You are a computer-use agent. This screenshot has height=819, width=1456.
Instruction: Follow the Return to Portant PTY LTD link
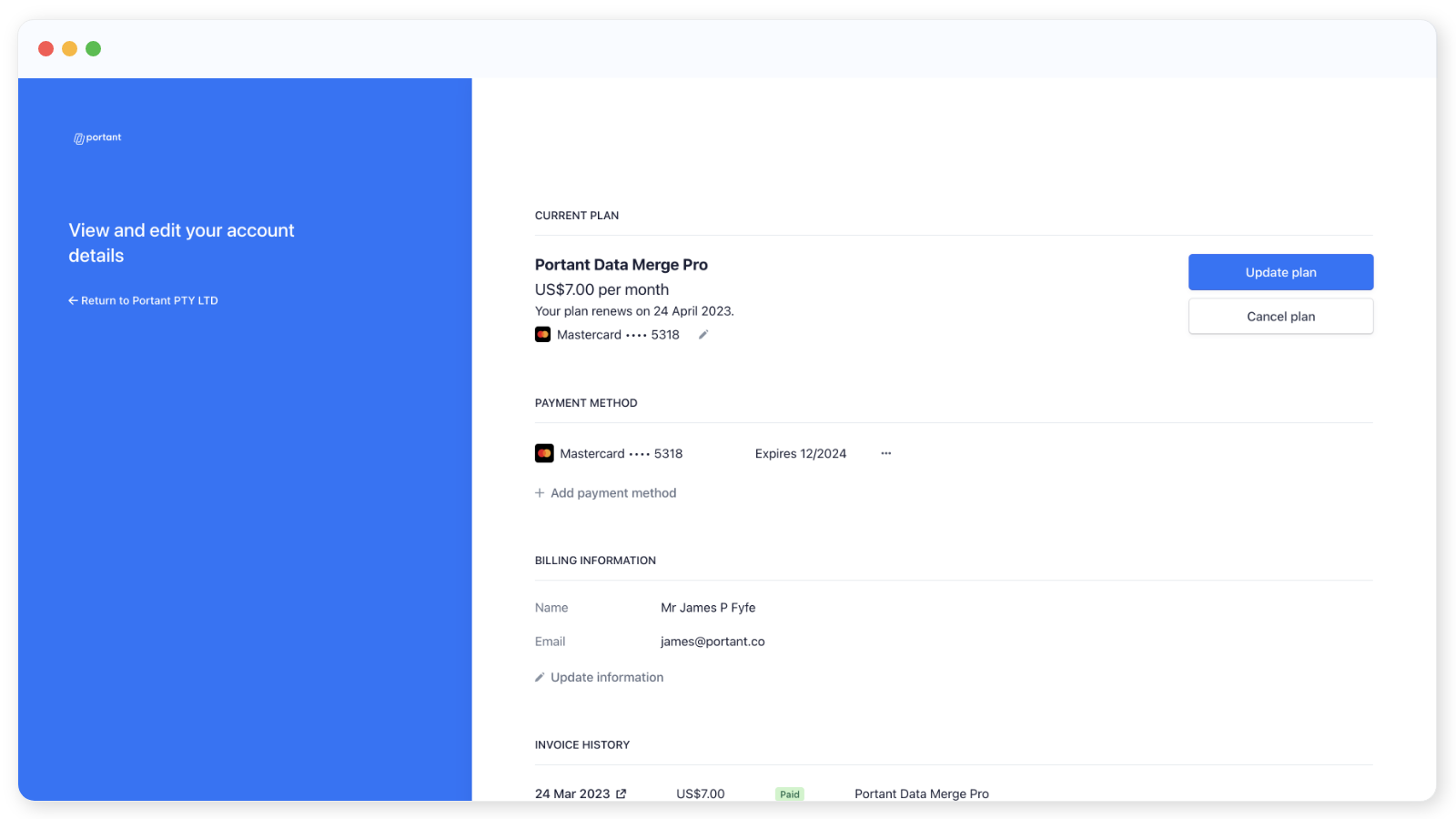click(149, 300)
